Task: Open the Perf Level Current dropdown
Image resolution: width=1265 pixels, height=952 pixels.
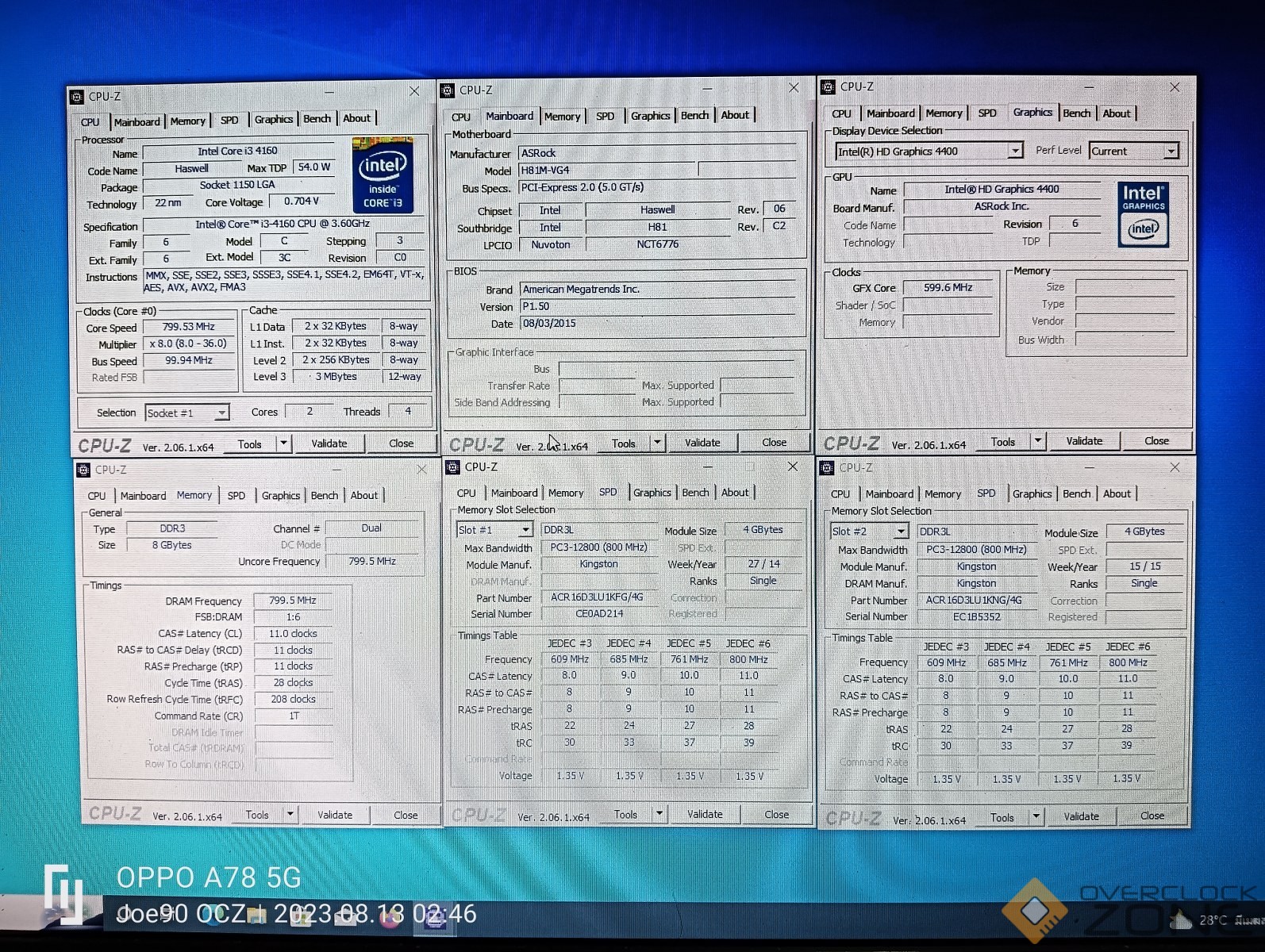Action: 1133,151
